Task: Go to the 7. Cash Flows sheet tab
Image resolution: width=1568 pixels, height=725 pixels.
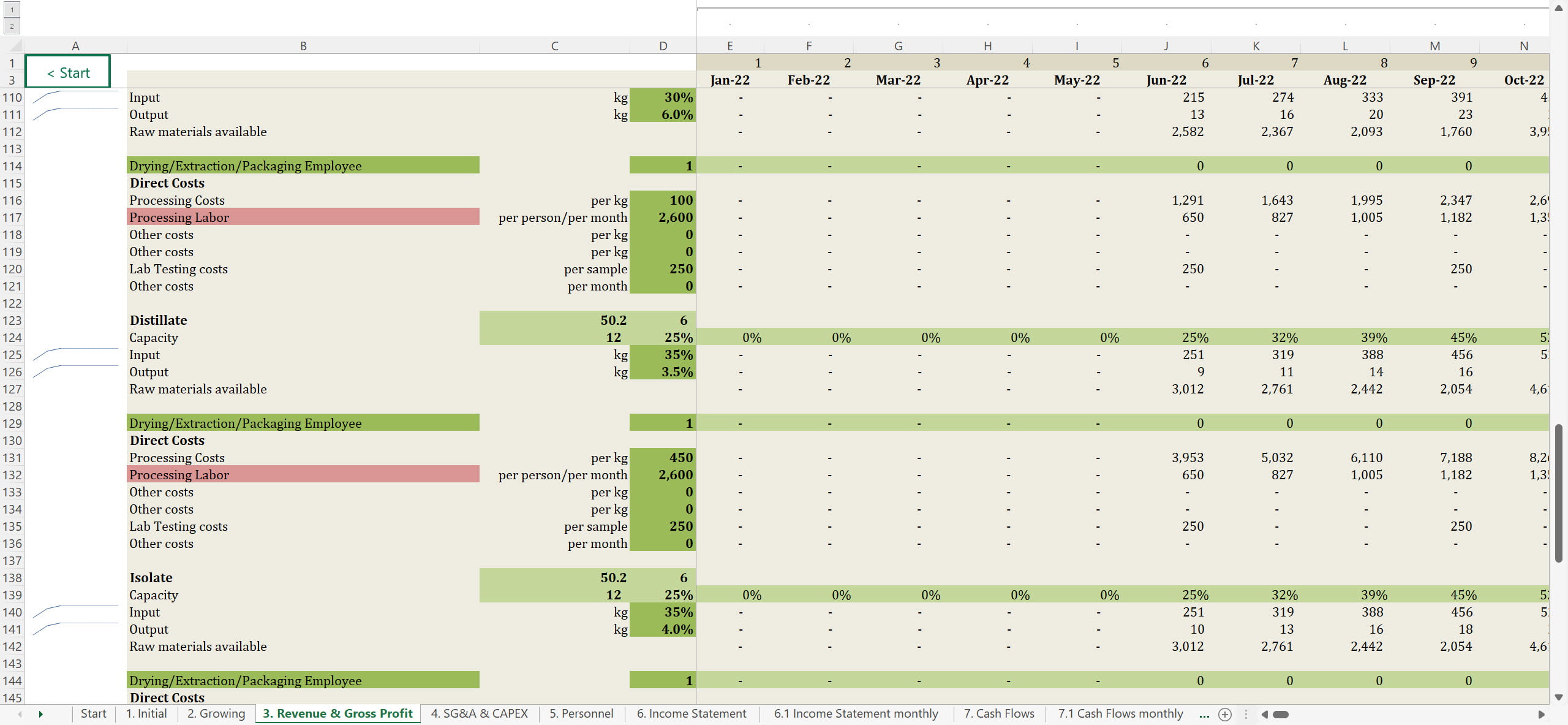Action: click(998, 713)
